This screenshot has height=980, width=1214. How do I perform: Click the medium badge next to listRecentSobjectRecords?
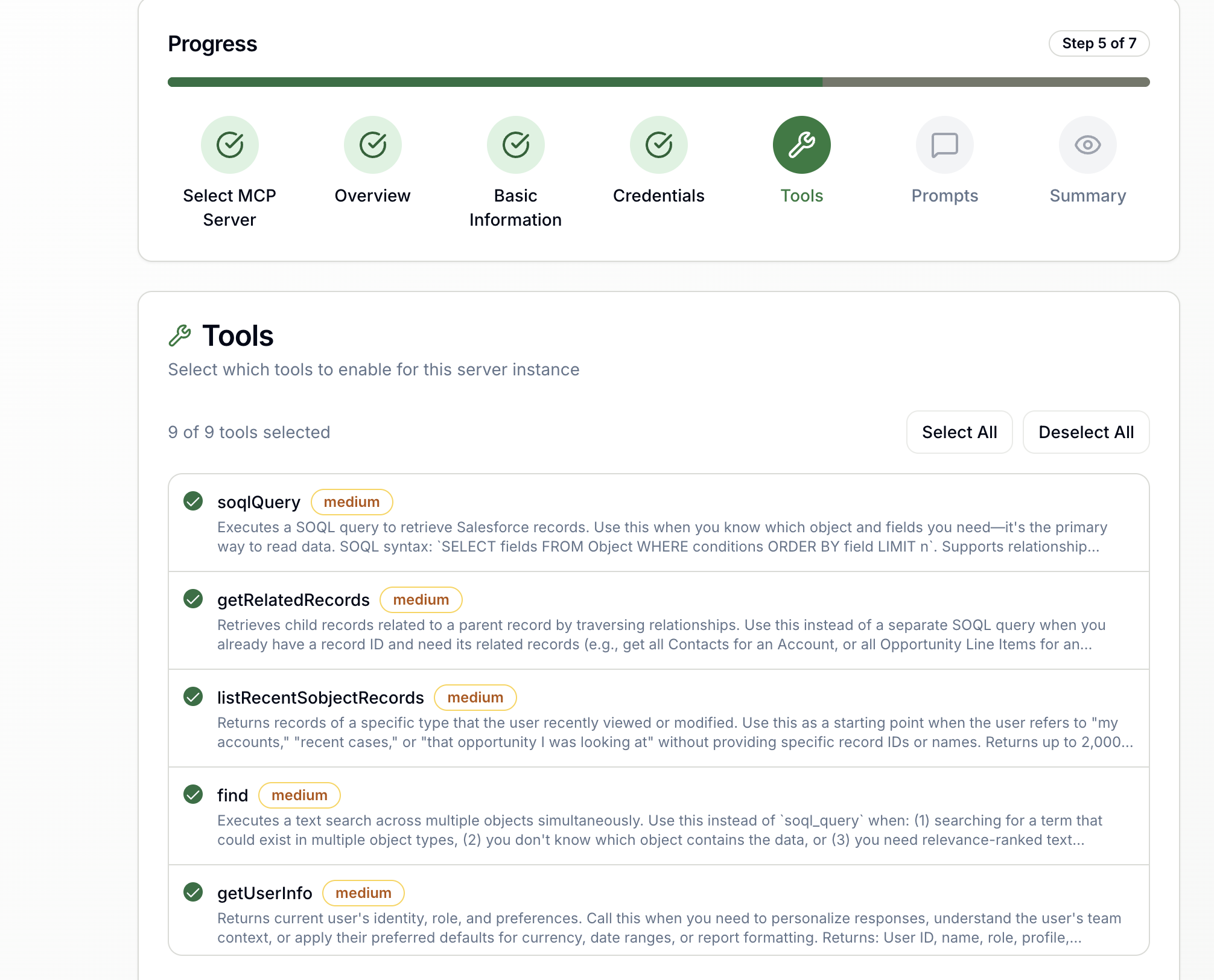point(475,698)
